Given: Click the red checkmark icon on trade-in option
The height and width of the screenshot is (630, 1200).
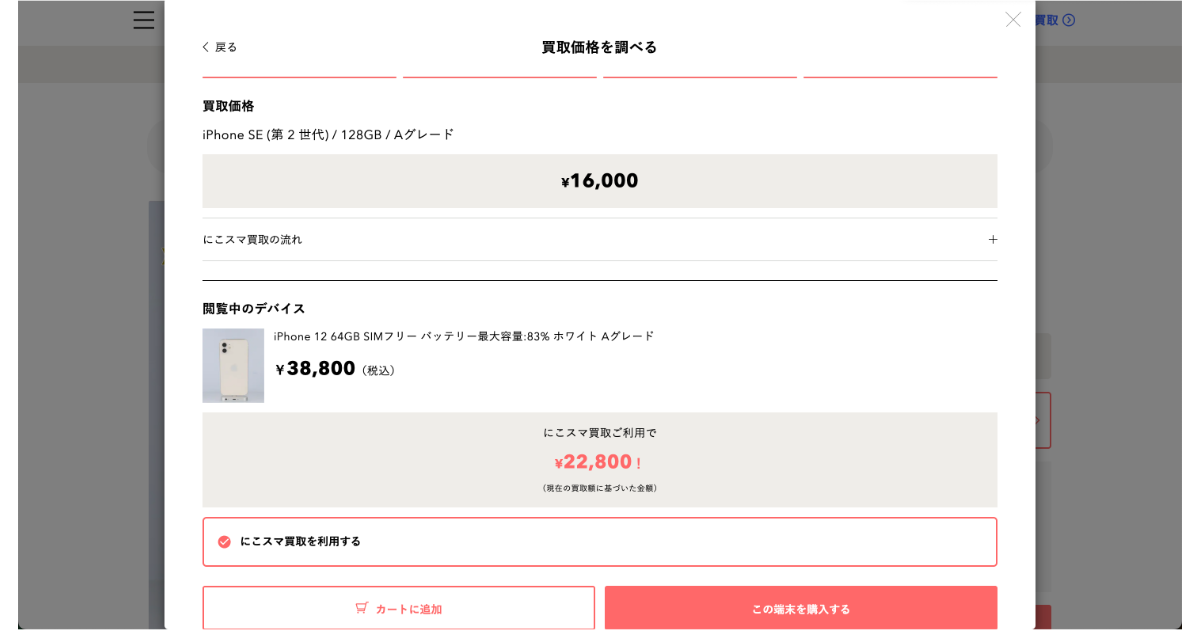Looking at the screenshot, I should click(222, 540).
